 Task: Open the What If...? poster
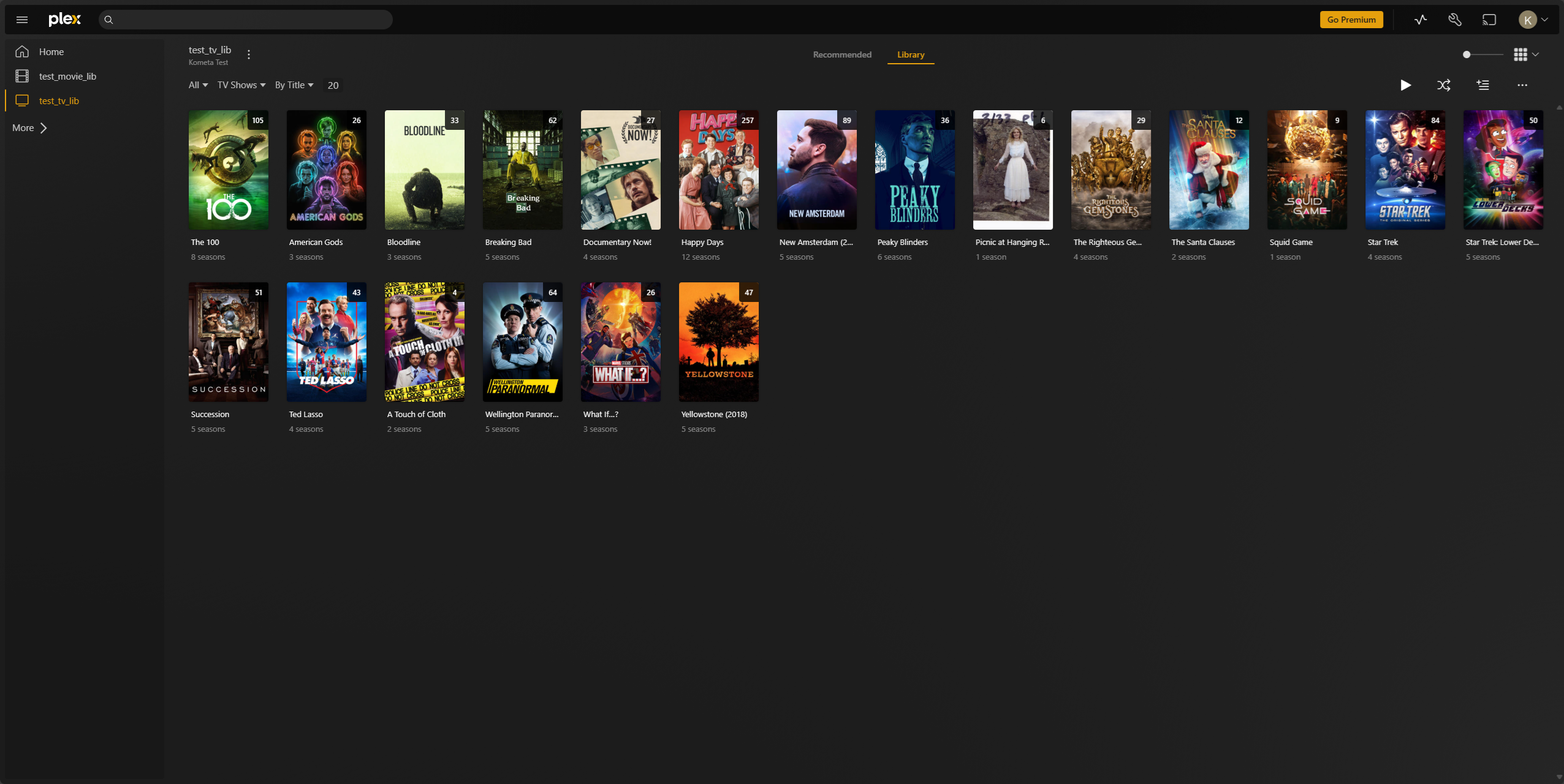coord(621,342)
